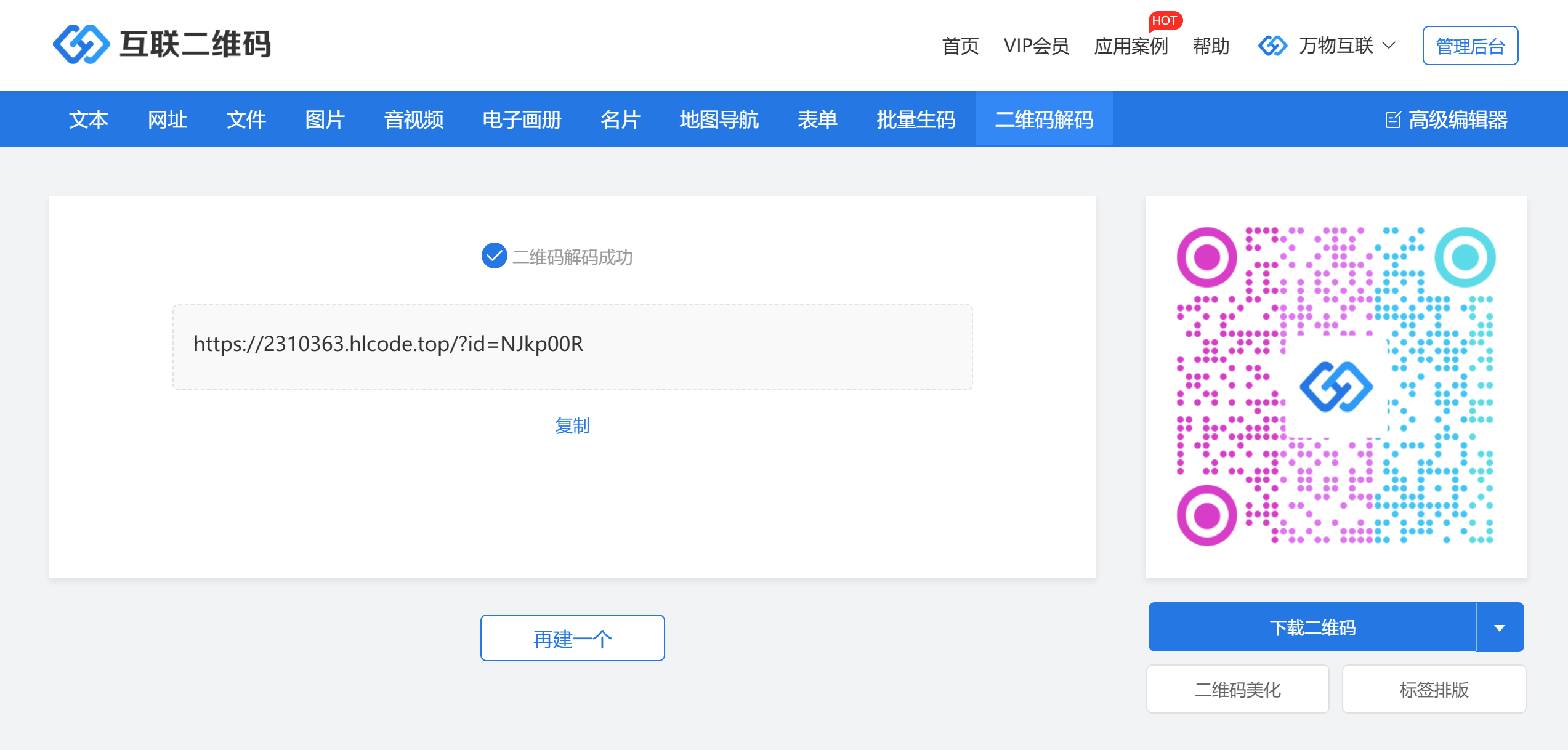This screenshot has height=750, width=1568.
Task: Open the 批量生码 tab
Action: pos(916,119)
